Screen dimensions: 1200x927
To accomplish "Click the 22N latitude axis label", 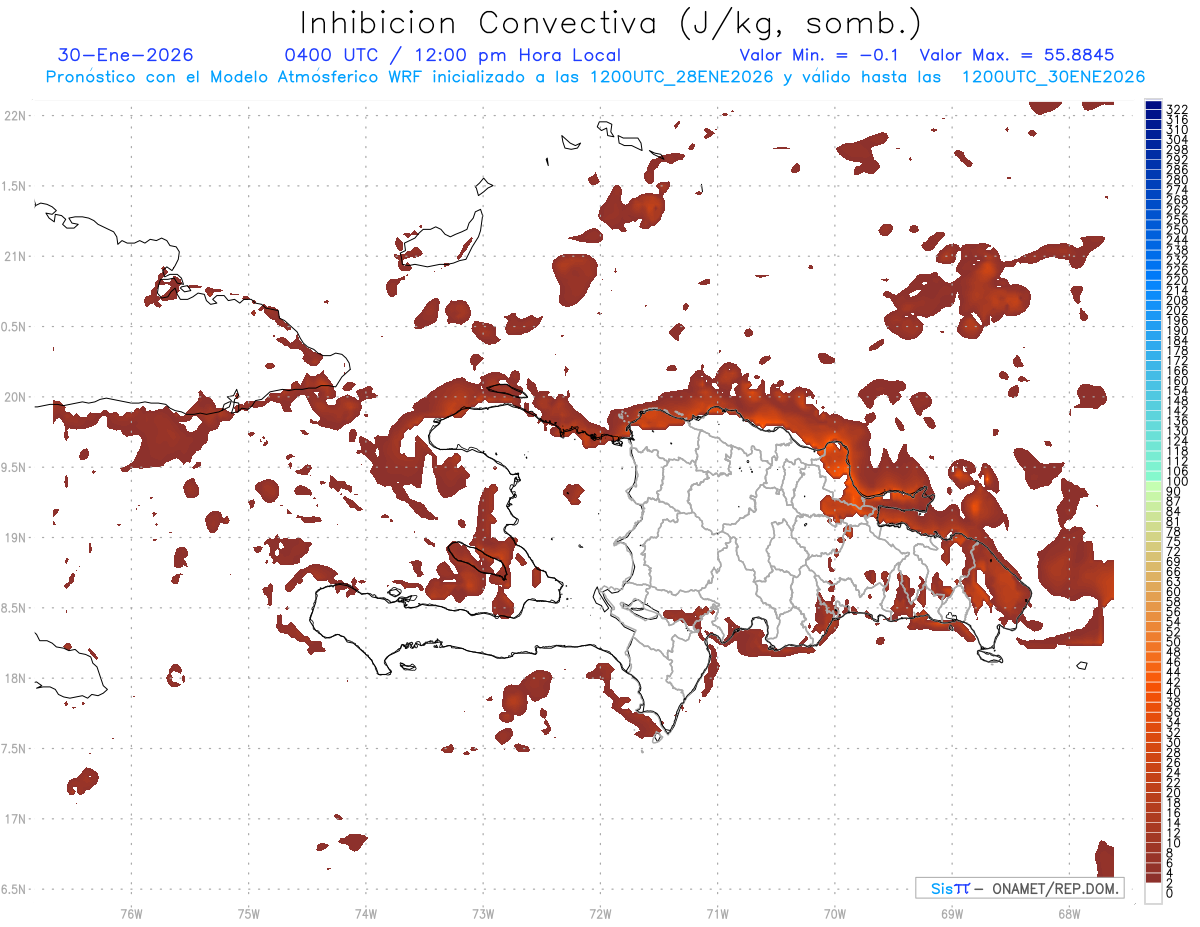I will (15, 116).
